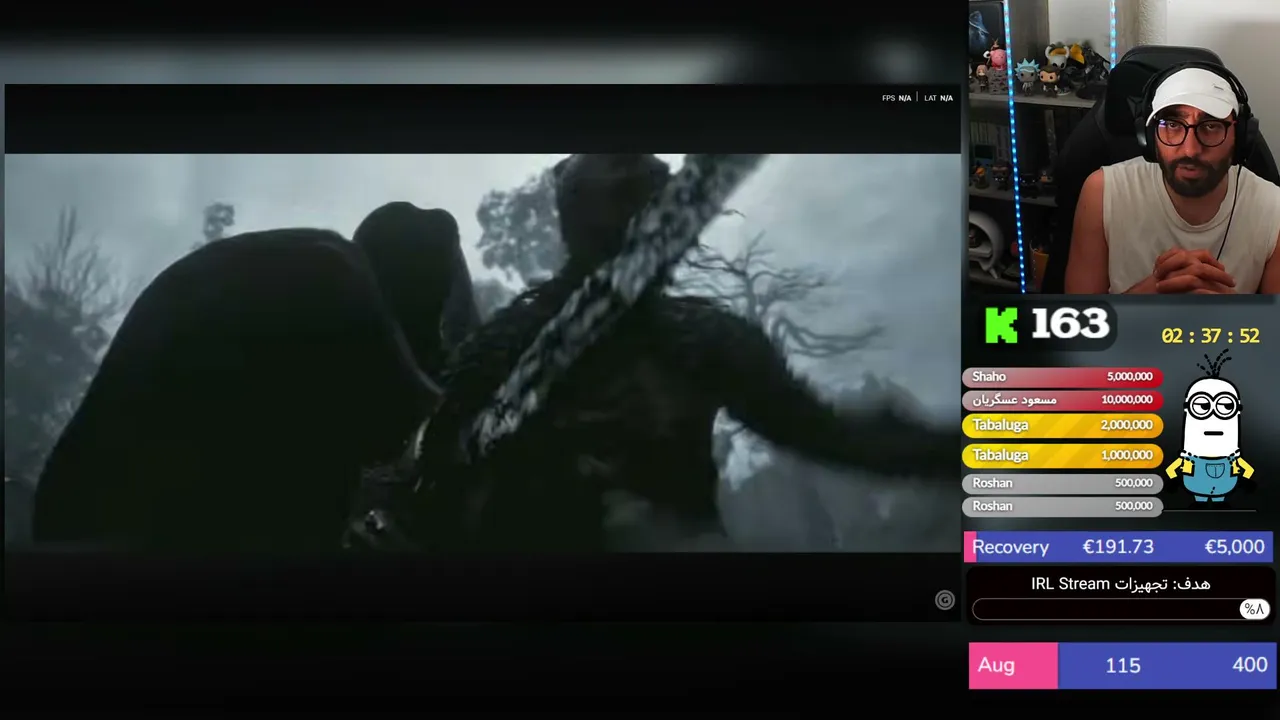Click the IRL Stream goal title
The image size is (1280, 720).
click(1120, 584)
